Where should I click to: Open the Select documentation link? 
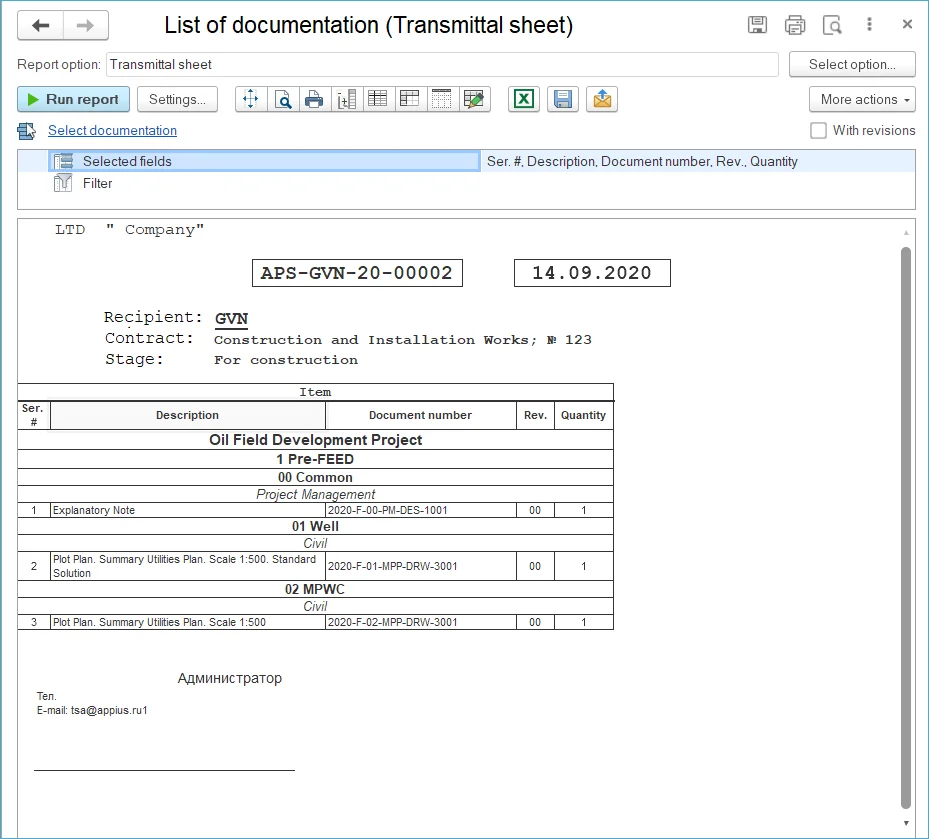point(112,130)
